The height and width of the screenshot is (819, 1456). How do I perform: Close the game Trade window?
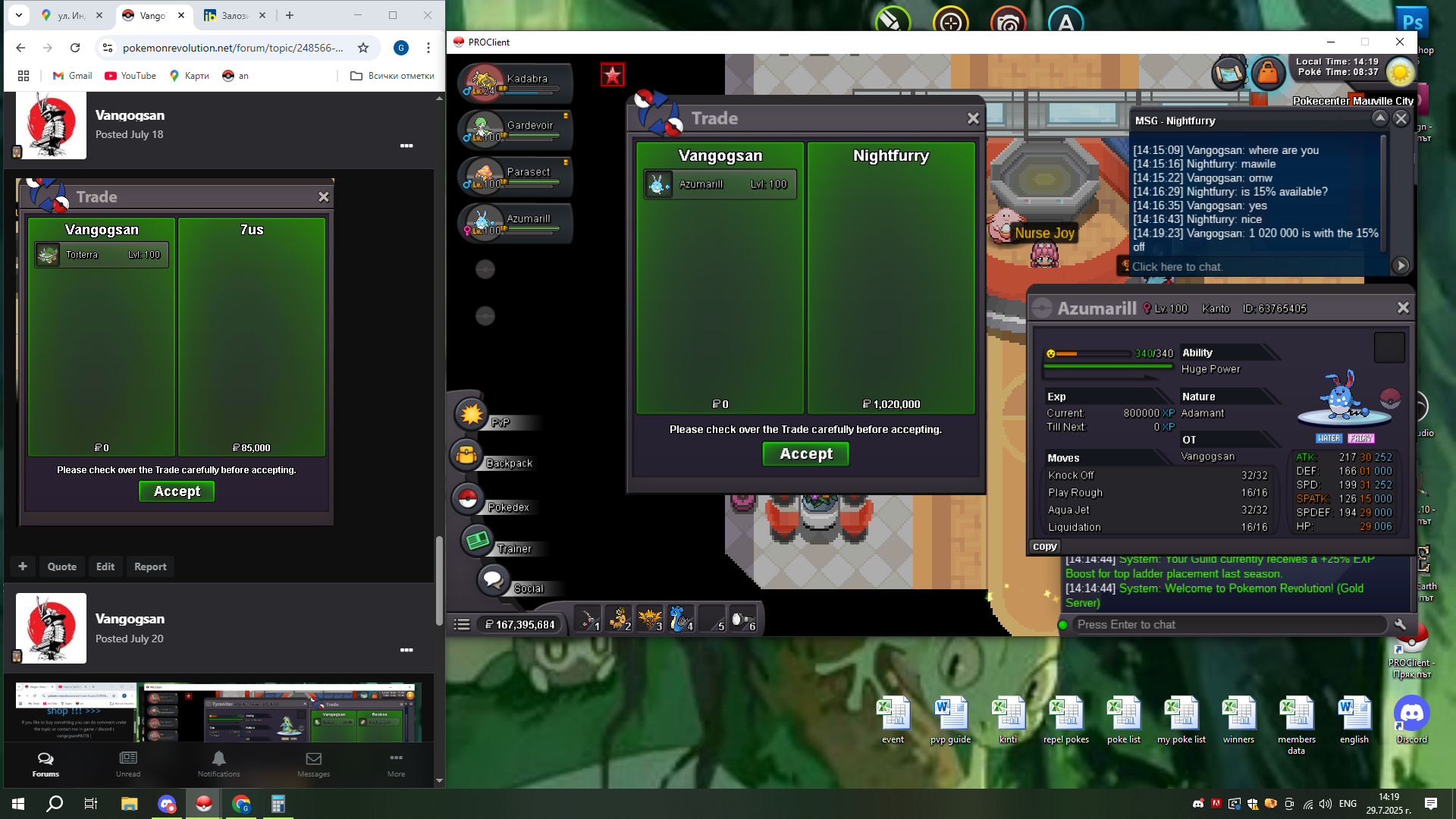(973, 118)
